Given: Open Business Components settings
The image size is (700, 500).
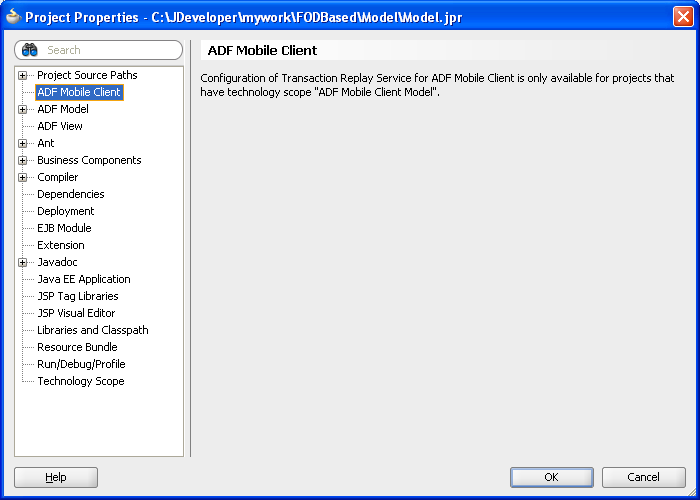Looking at the screenshot, I should pyautogui.click(x=89, y=160).
